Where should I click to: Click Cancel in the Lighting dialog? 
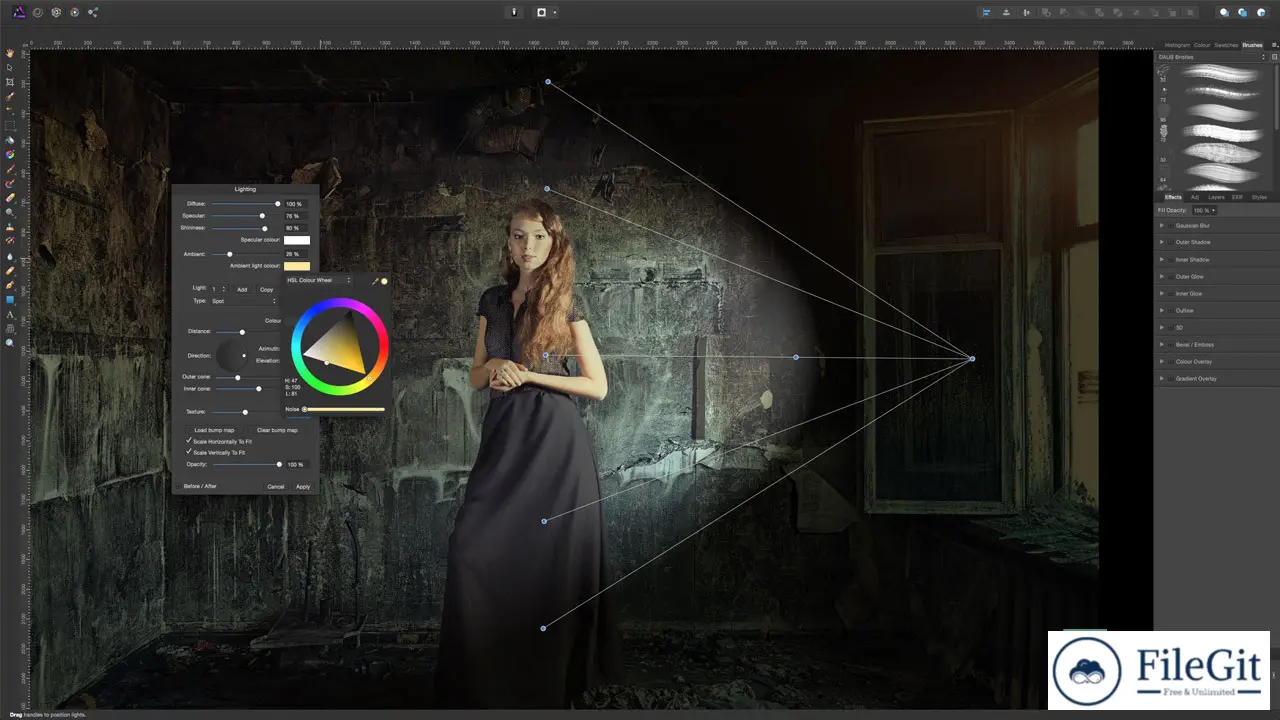point(275,486)
